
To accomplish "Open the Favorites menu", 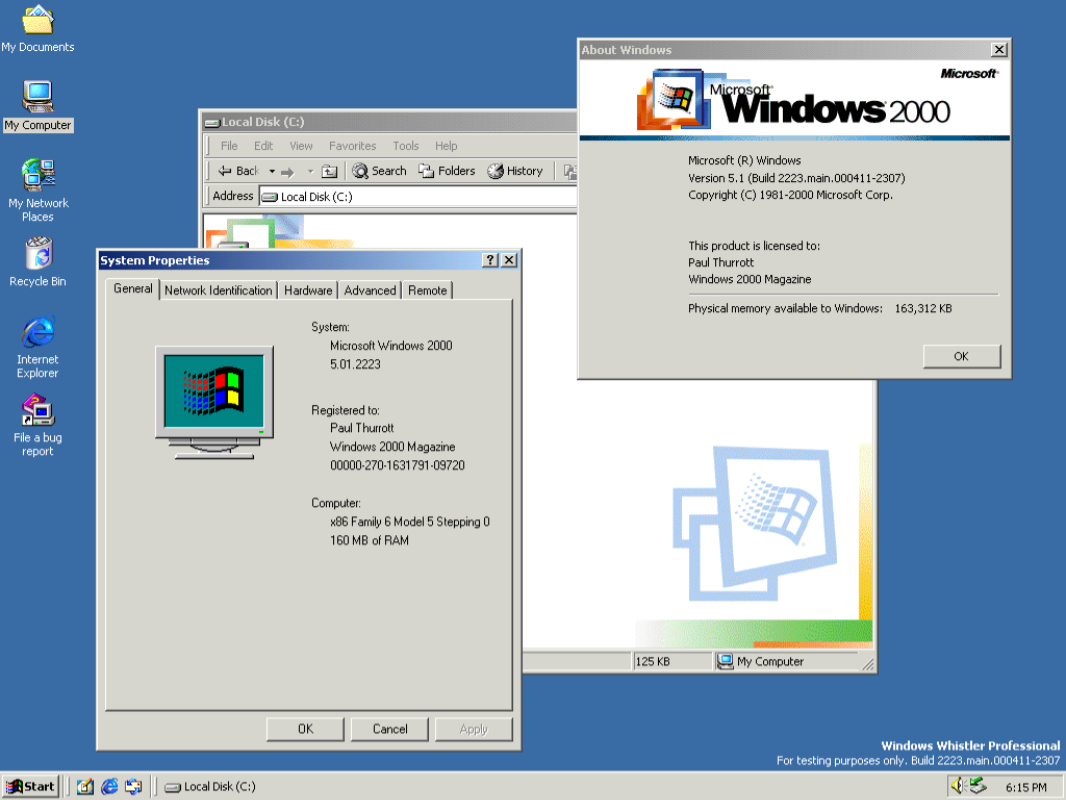I will point(352,146).
